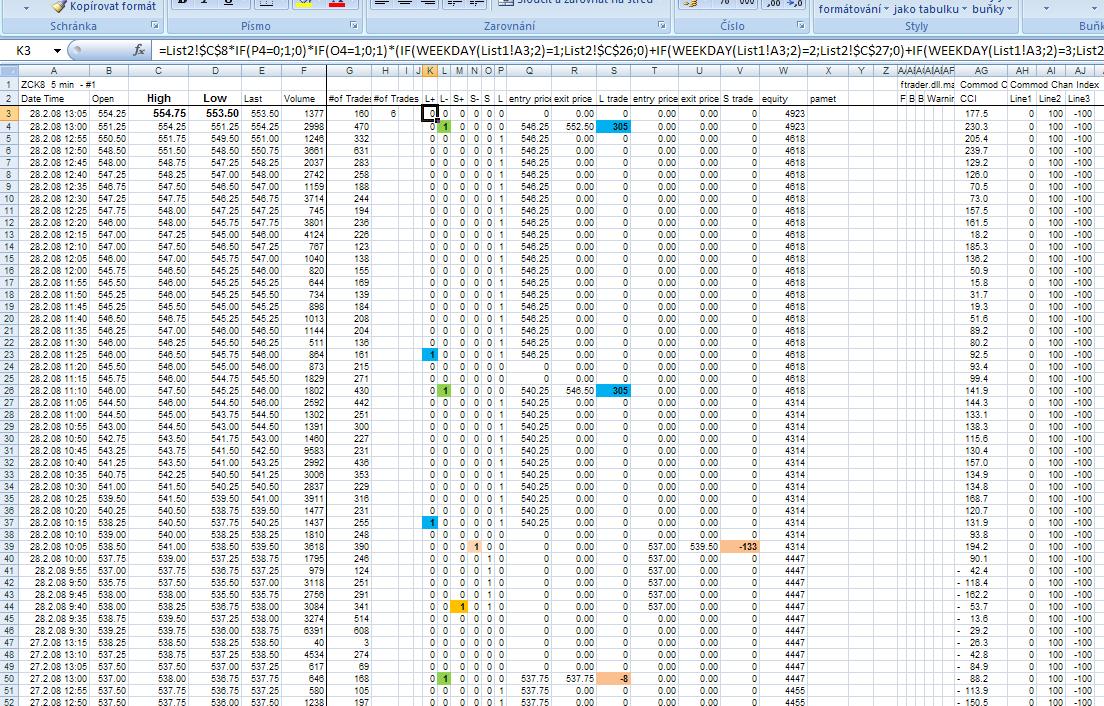This screenshot has height=706, width=1104.
Task: Click the Name Box showing K3
Action: [25, 50]
